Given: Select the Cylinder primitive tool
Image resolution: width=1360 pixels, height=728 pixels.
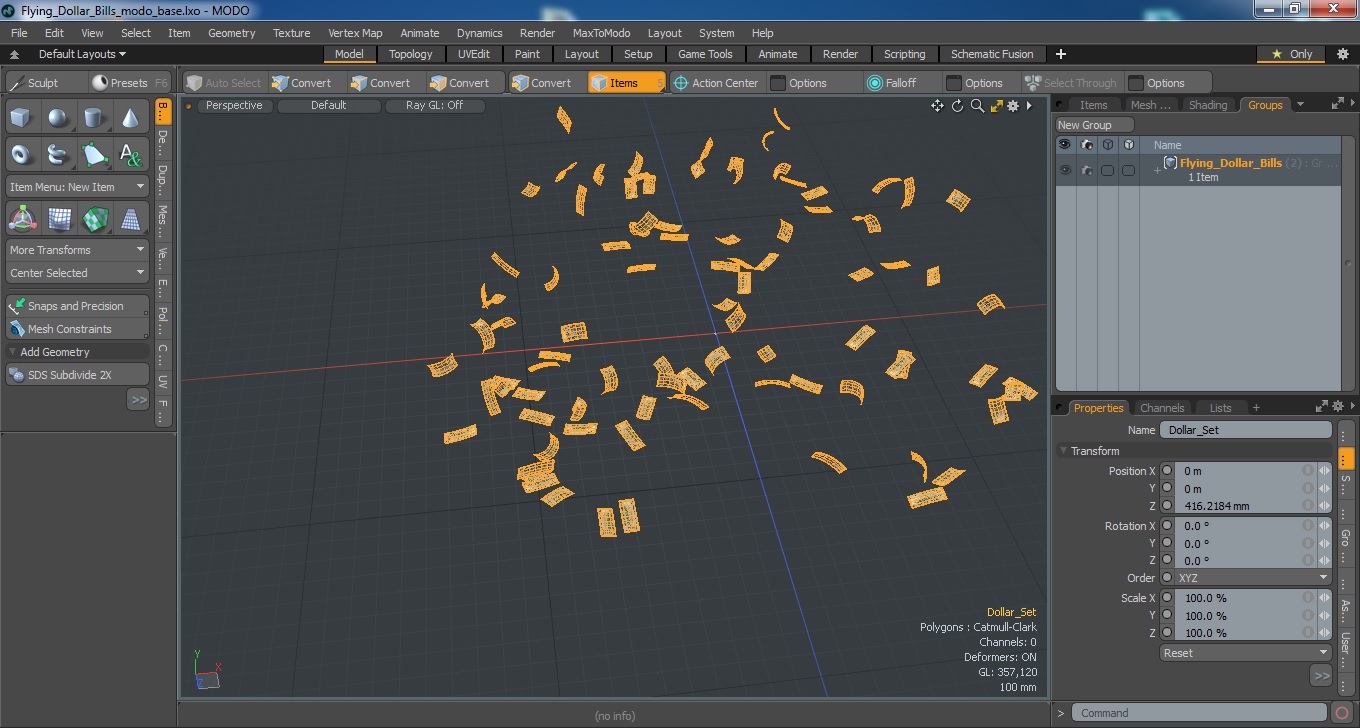Looking at the screenshot, I should pos(94,119).
